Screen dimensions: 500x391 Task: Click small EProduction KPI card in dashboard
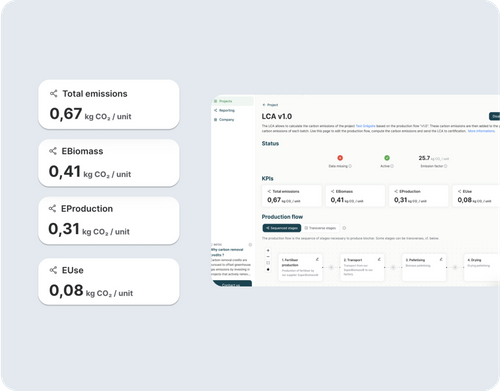click(419, 196)
